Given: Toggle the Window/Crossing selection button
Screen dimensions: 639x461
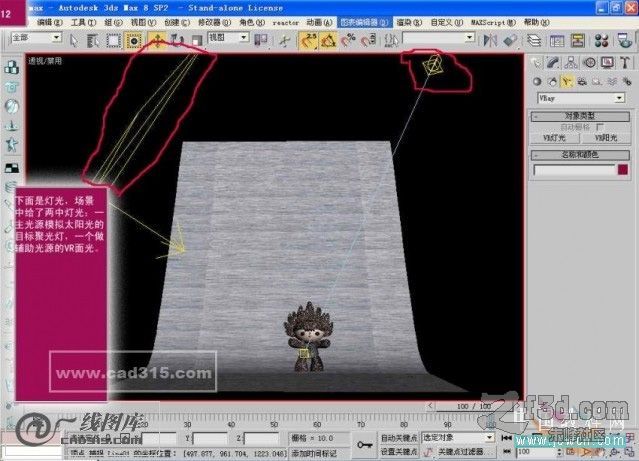Looking at the screenshot, I should [x=134, y=40].
